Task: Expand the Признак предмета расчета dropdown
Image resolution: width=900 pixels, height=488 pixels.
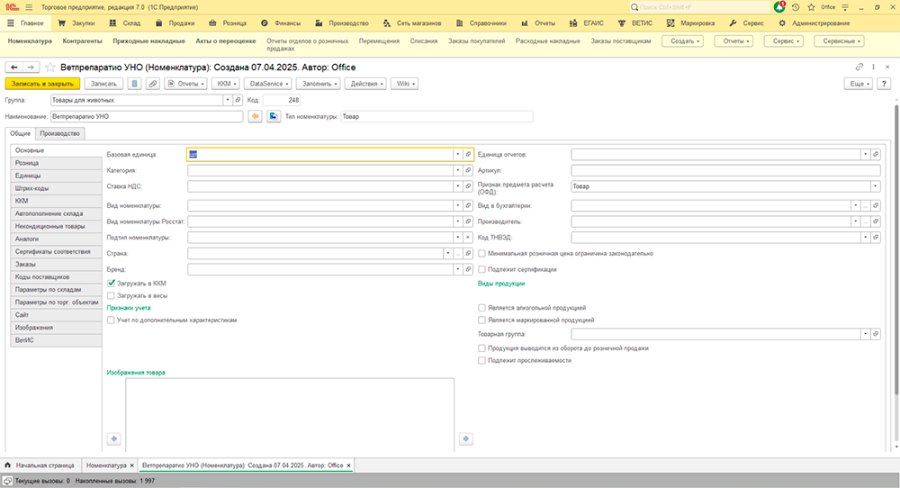Action: [875, 186]
